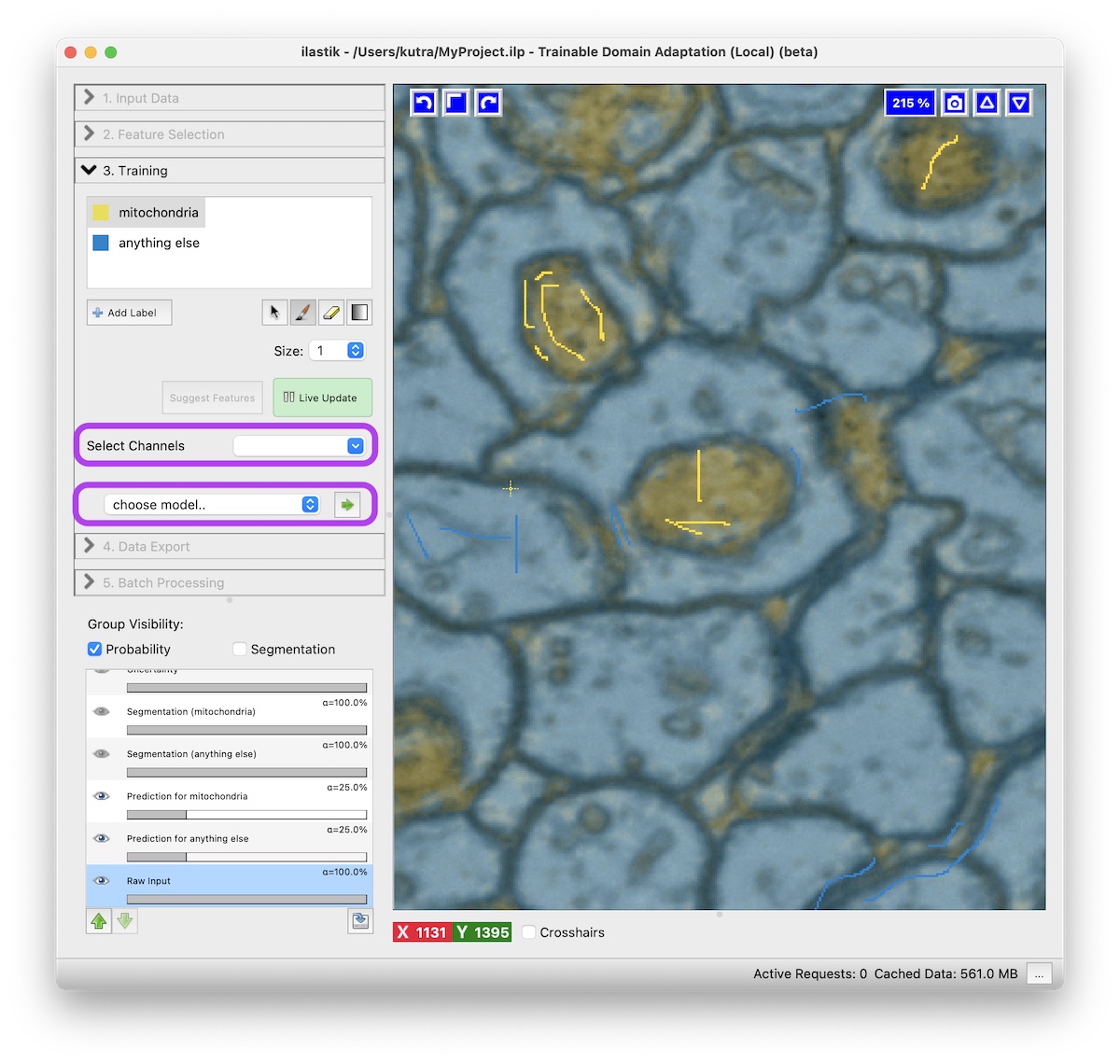This screenshot has width=1120, height=1064.
Task: Adjust Segmentation (anything else) opacity slider
Action: coord(246,773)
